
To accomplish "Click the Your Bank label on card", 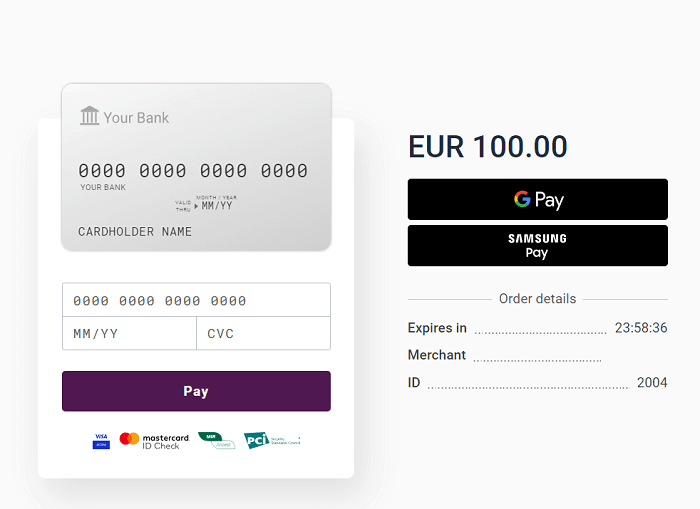I will pos(136,117).
